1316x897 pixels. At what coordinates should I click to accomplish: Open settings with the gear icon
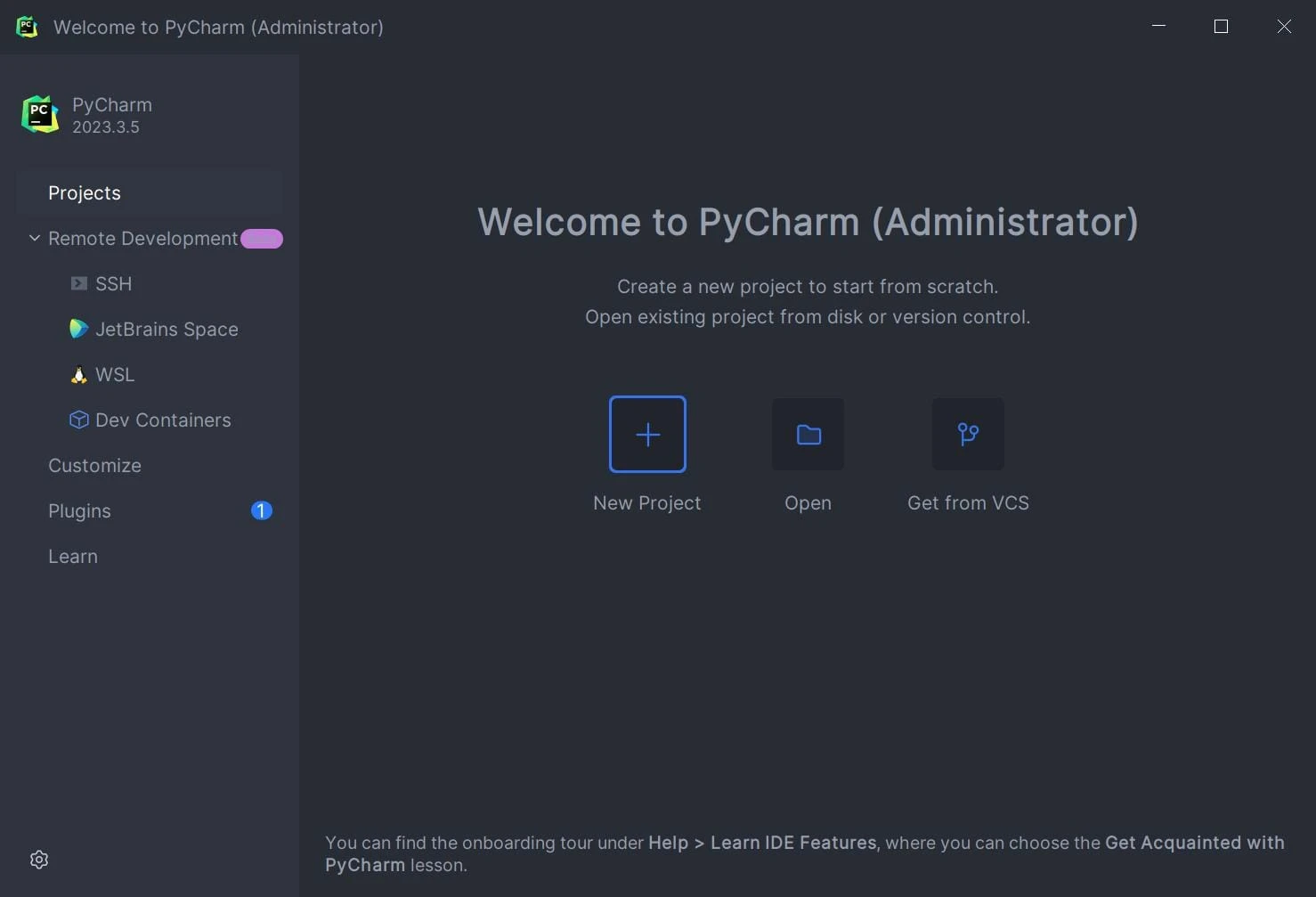click(38, 859)
